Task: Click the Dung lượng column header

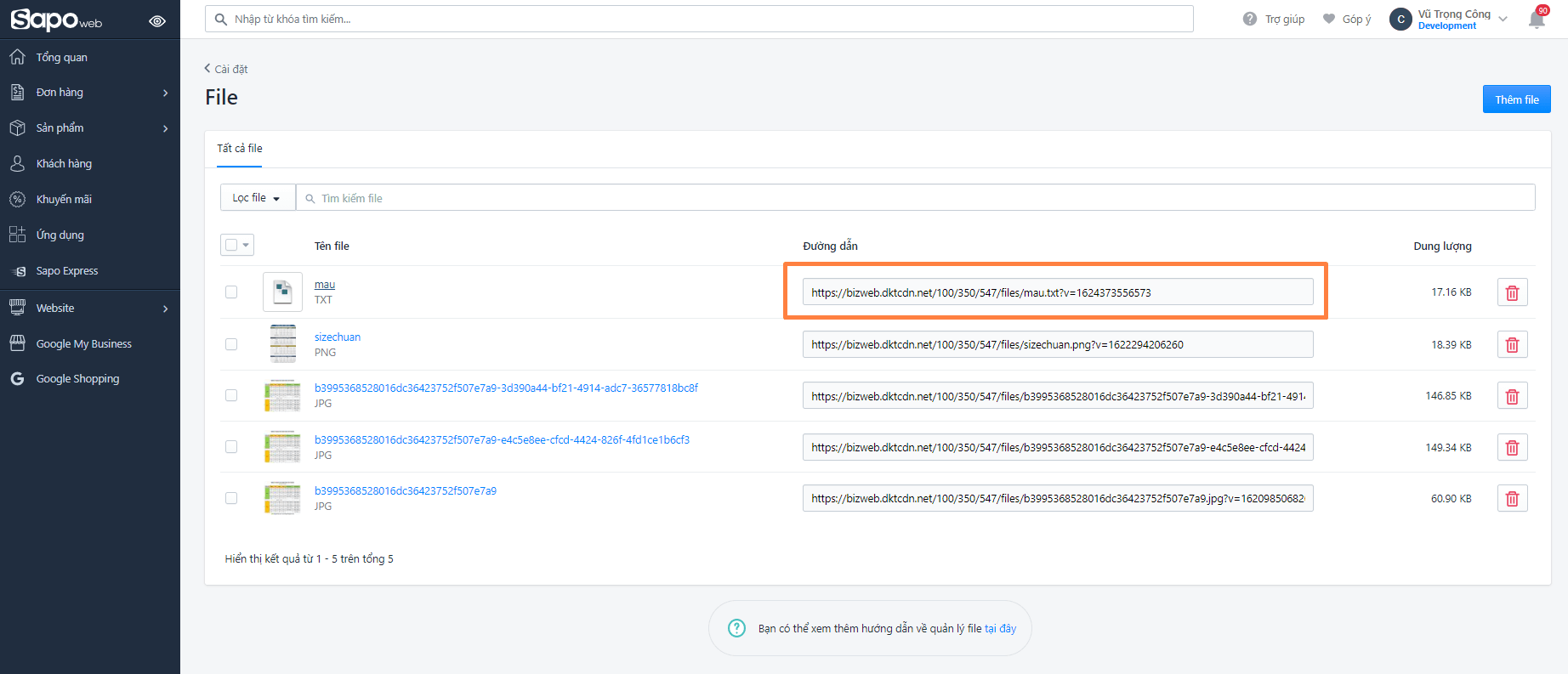Action: pos(1442,246)
